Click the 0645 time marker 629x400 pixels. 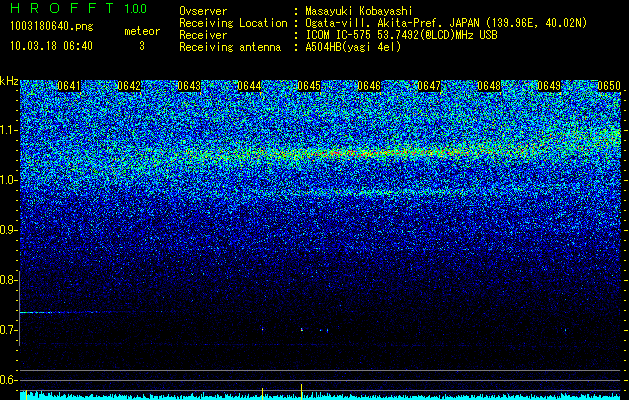(x=309, y=86)
